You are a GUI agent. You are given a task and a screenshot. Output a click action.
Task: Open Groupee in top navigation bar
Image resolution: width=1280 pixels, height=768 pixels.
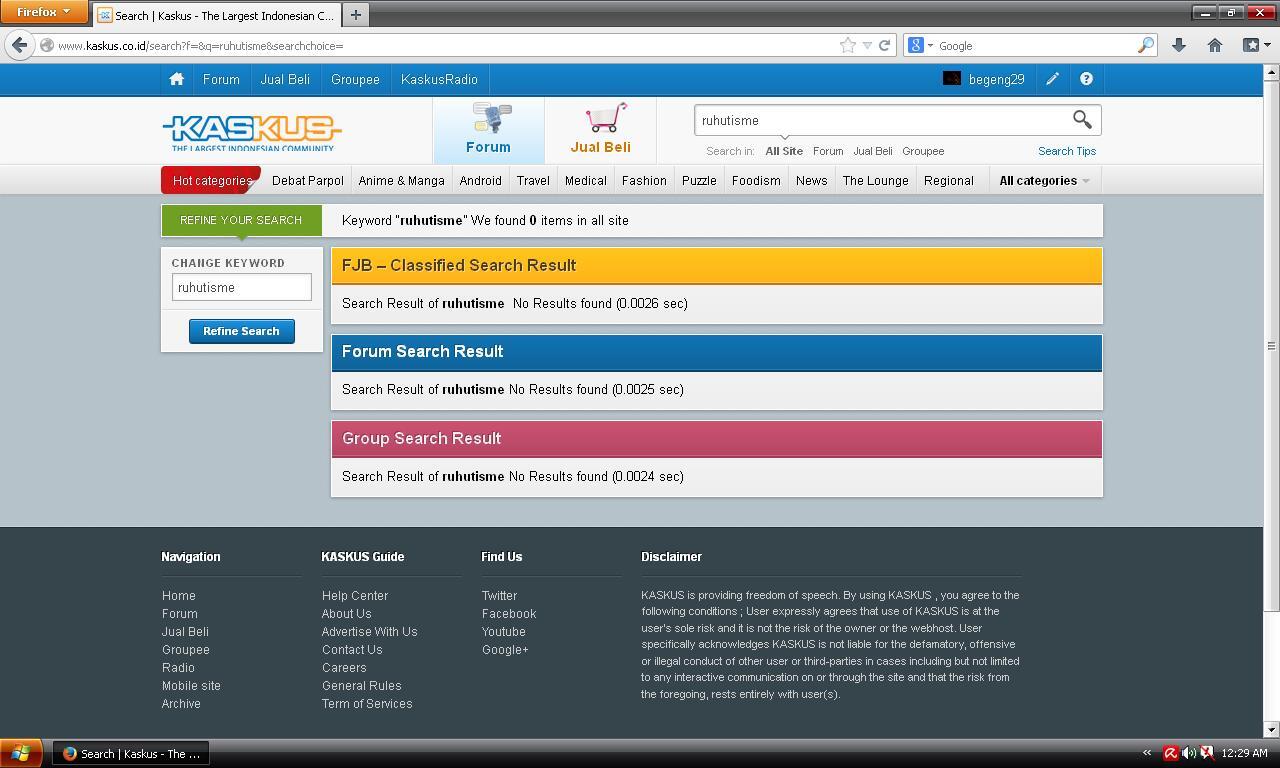pyautogui.click(x=355, y=79)
